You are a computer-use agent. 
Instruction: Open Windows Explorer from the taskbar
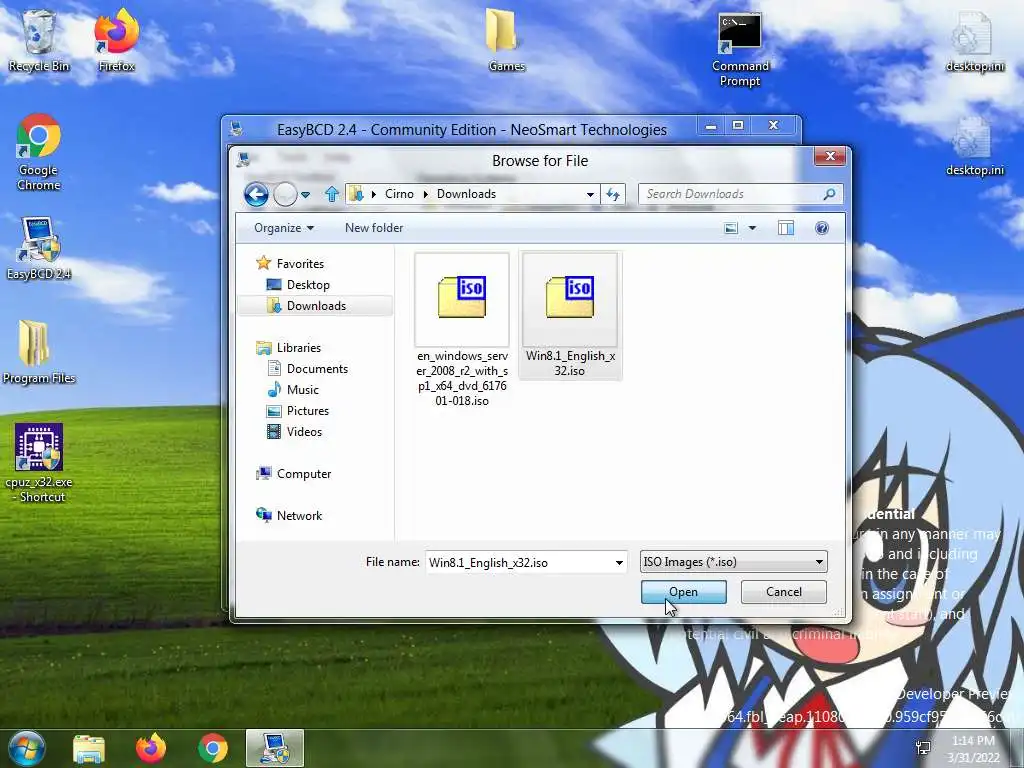(89, 748)
